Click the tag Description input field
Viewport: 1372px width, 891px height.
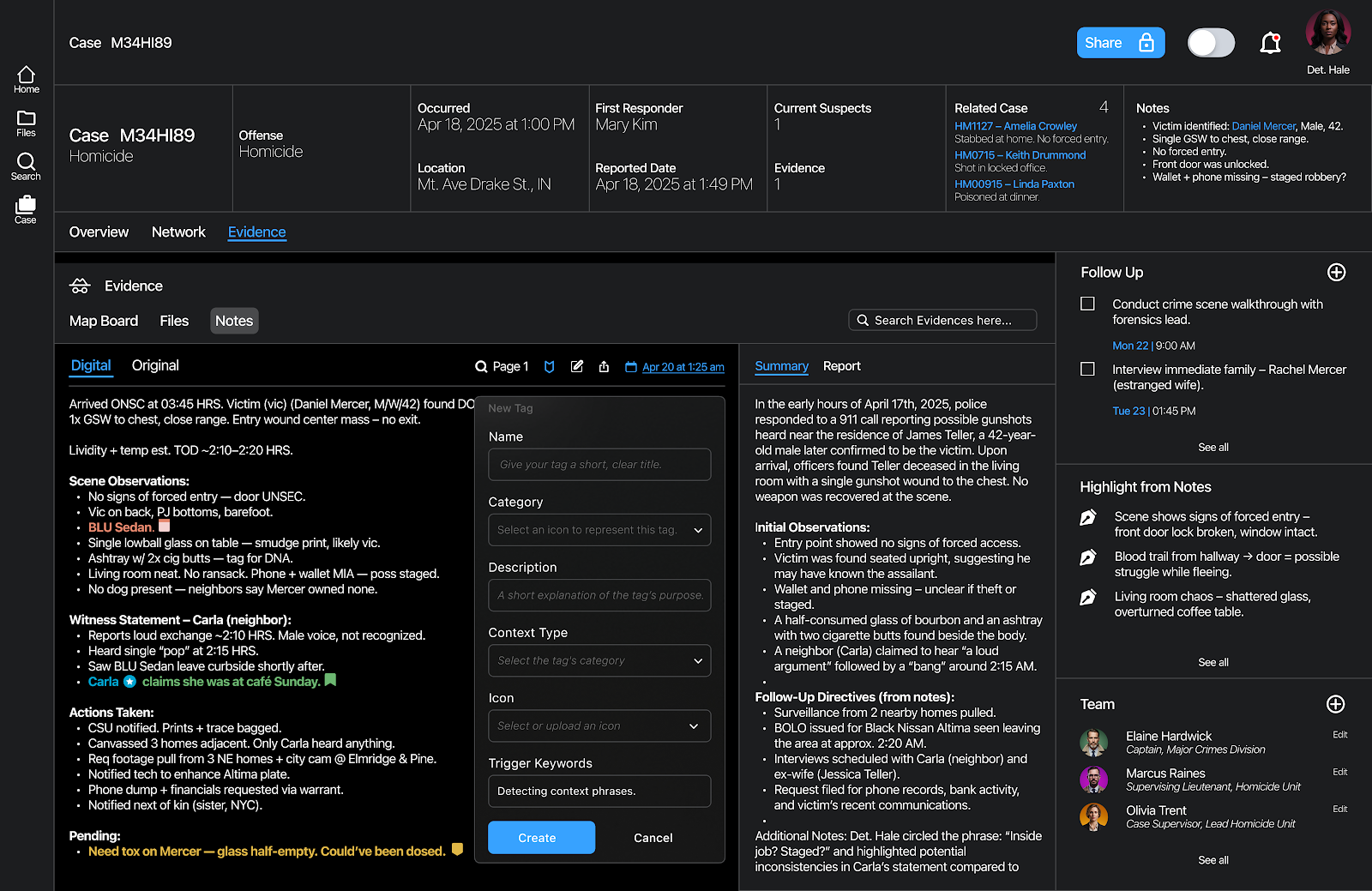pos(599,595)
